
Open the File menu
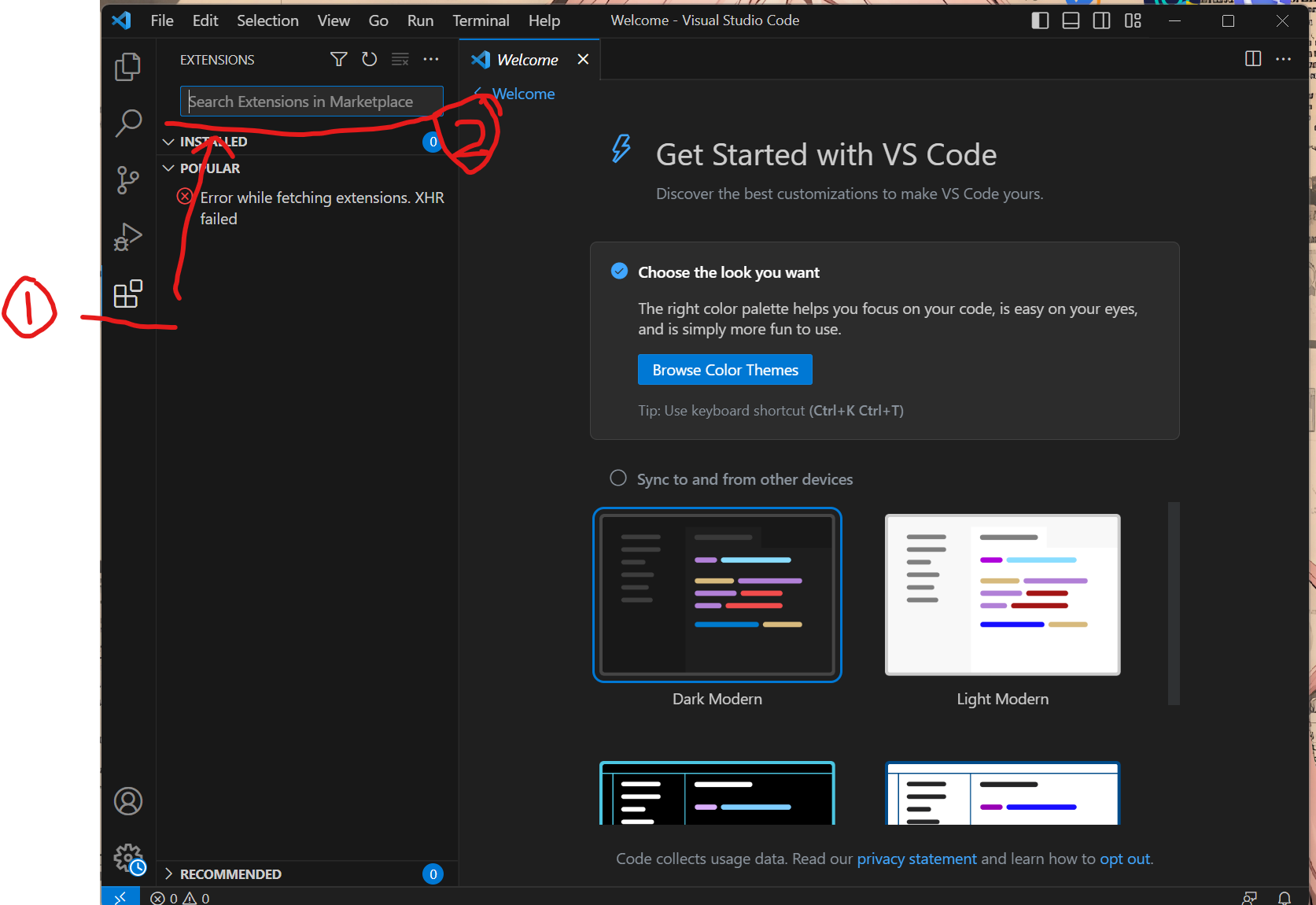coord(162,20)
